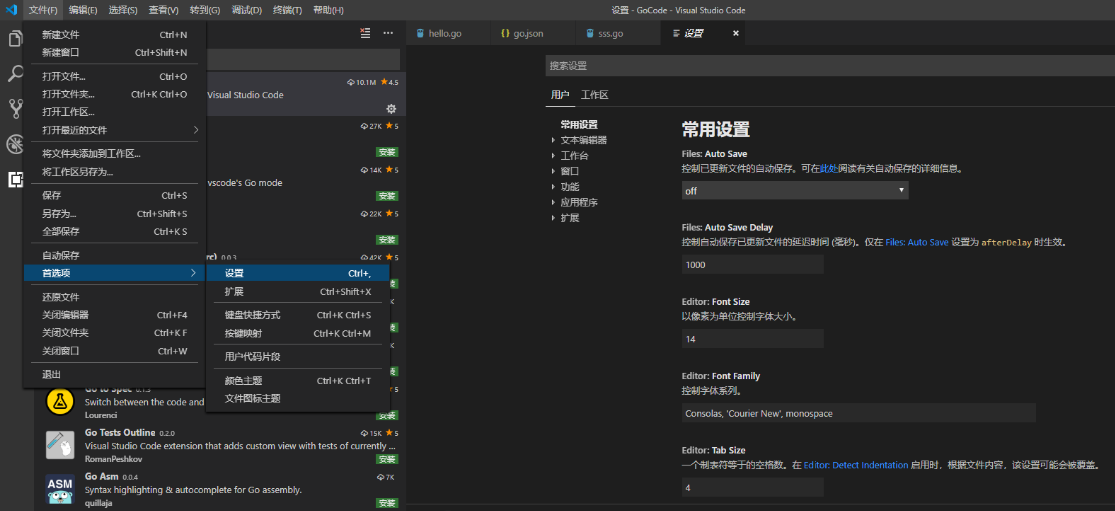
Task: Open the 终端(T) menu
Action: point(288,10)
